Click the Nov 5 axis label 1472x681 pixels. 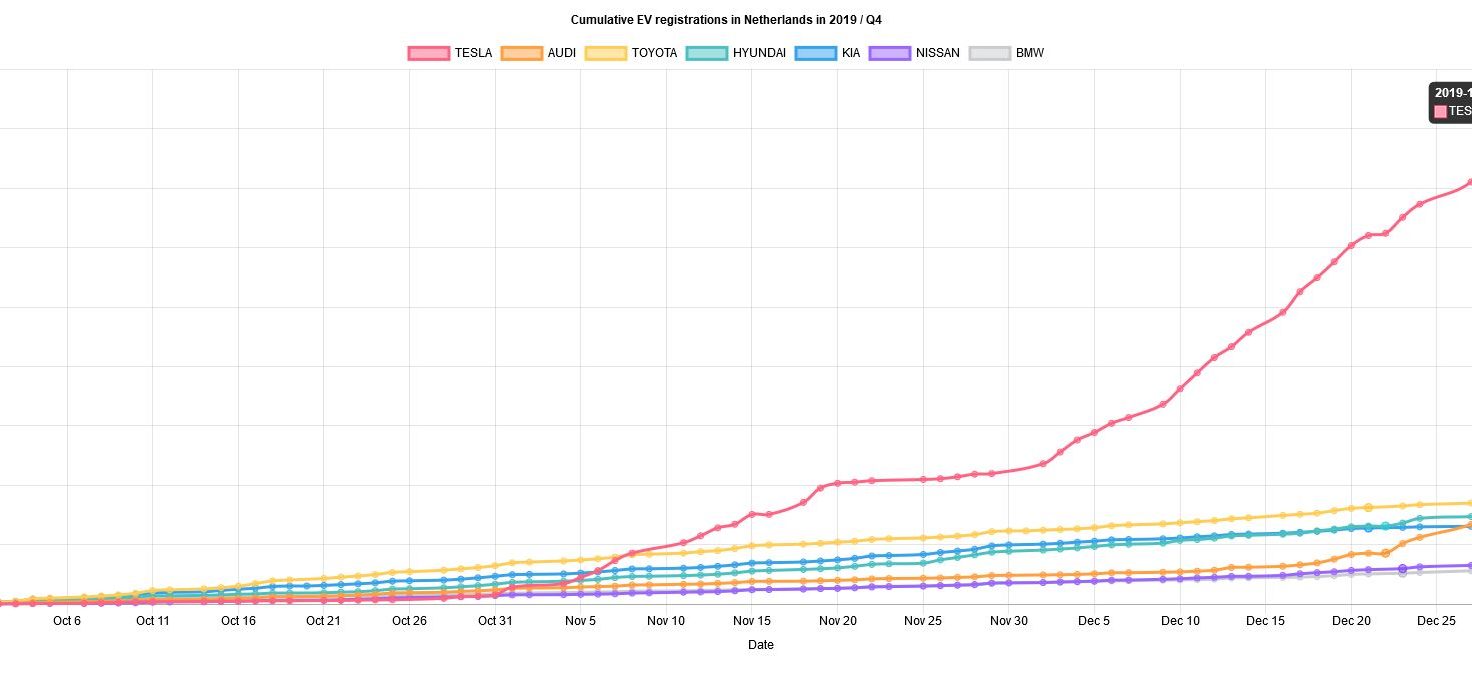click(581, 621)
